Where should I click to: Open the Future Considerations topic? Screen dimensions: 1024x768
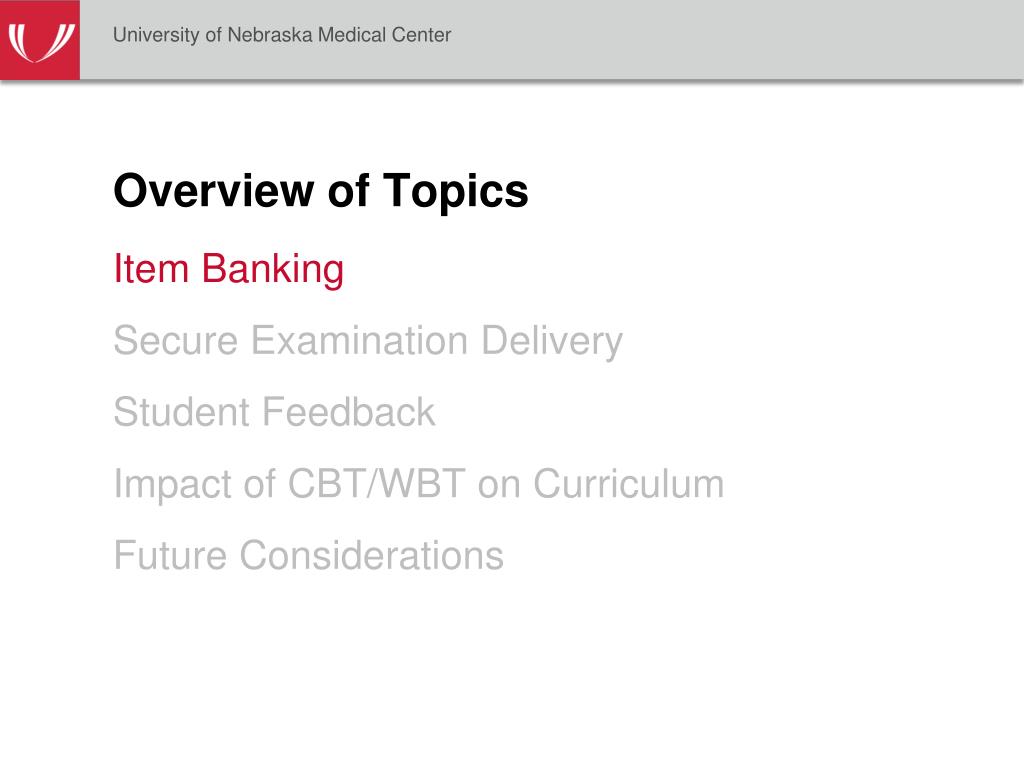tap(308, 556)
